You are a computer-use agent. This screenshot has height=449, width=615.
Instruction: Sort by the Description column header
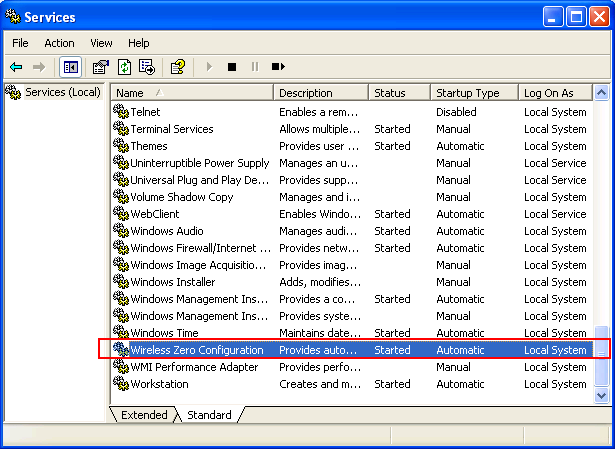(321, 93)
